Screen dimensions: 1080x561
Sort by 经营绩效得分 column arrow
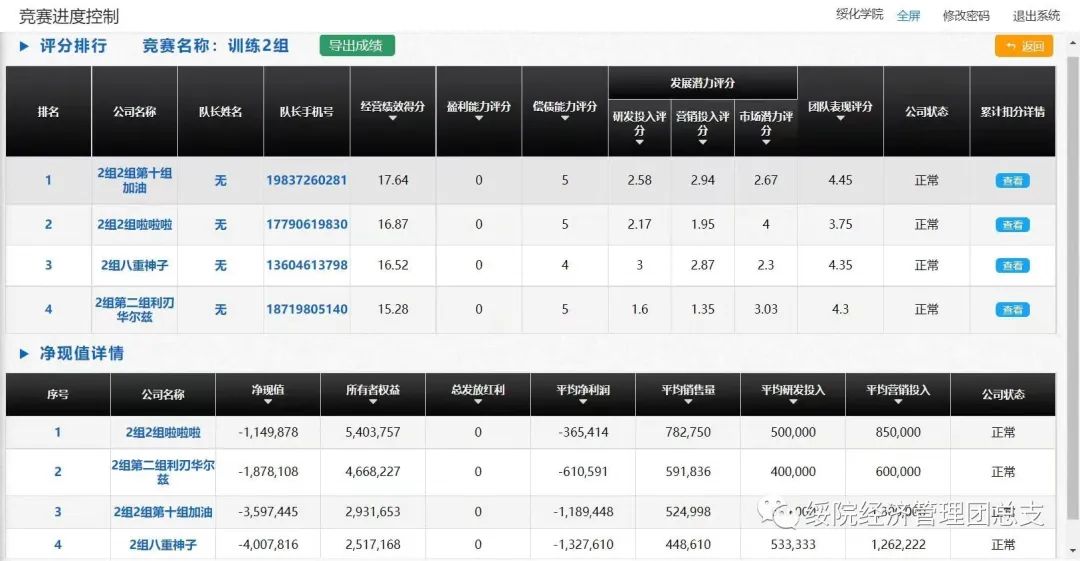(392, 119)
